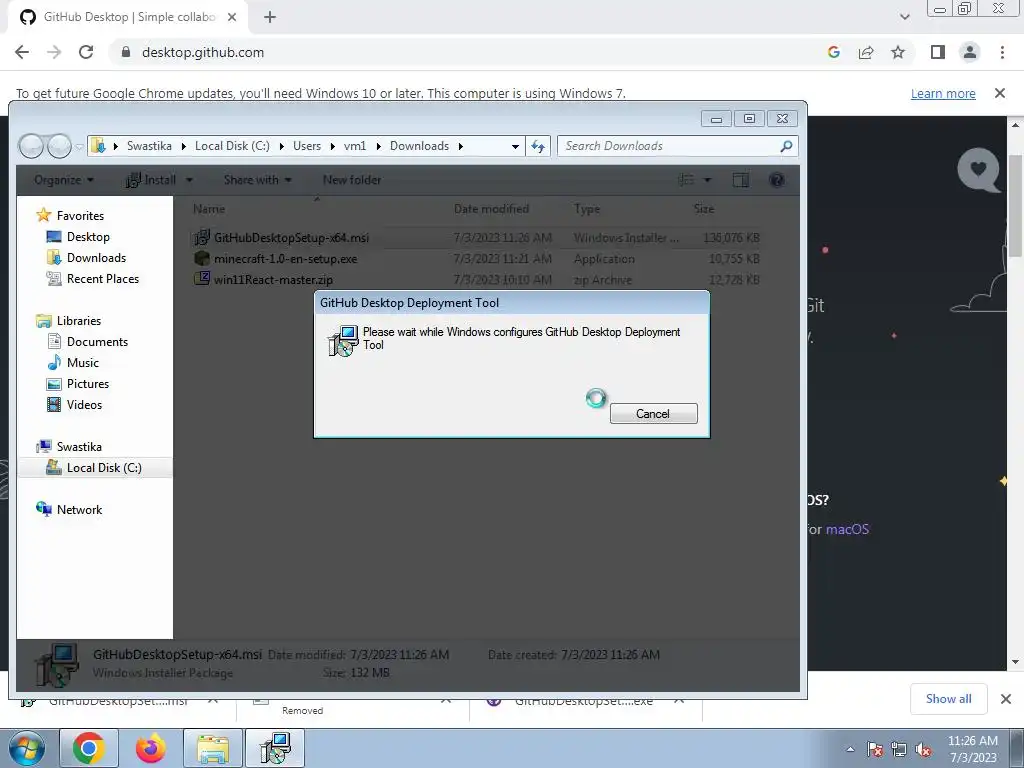Click vm1 in the breadcrumb path

click(x=355, y=146)
